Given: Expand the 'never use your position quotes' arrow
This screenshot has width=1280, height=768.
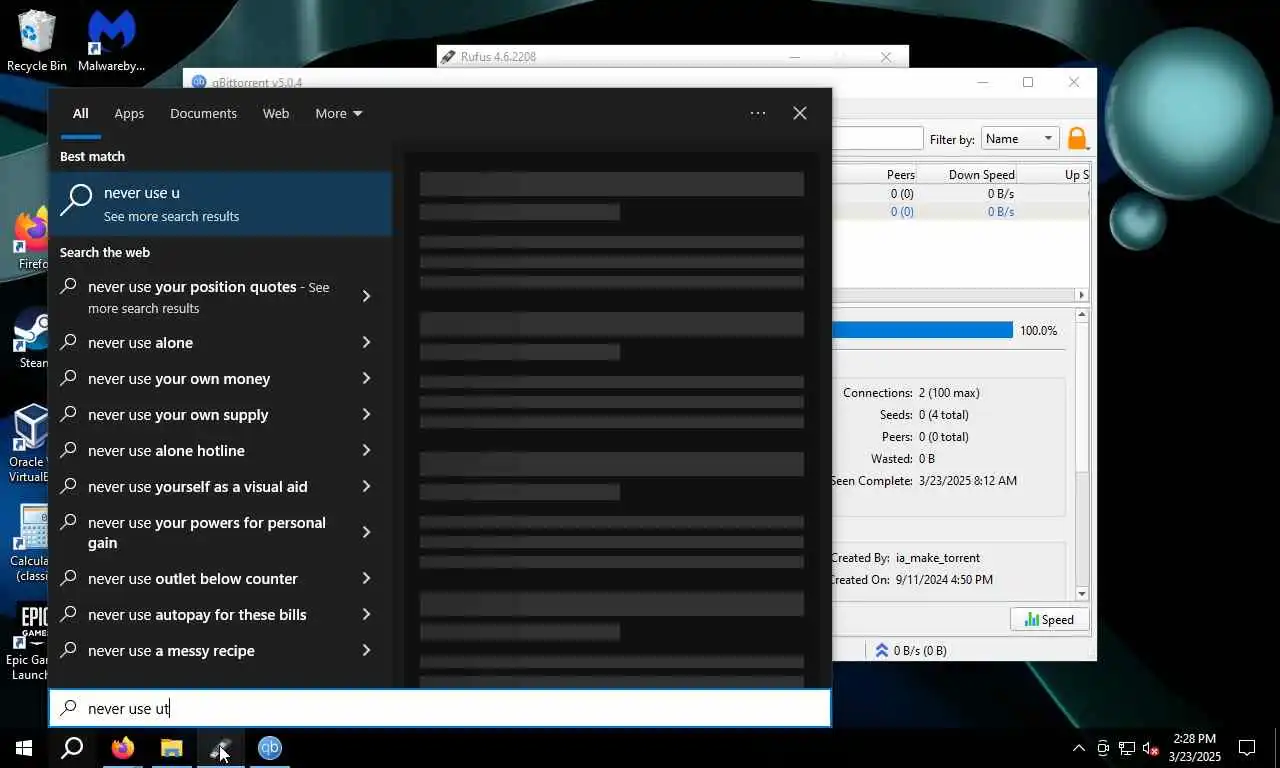Looking at the screenshot, I should tap(366, 296).
